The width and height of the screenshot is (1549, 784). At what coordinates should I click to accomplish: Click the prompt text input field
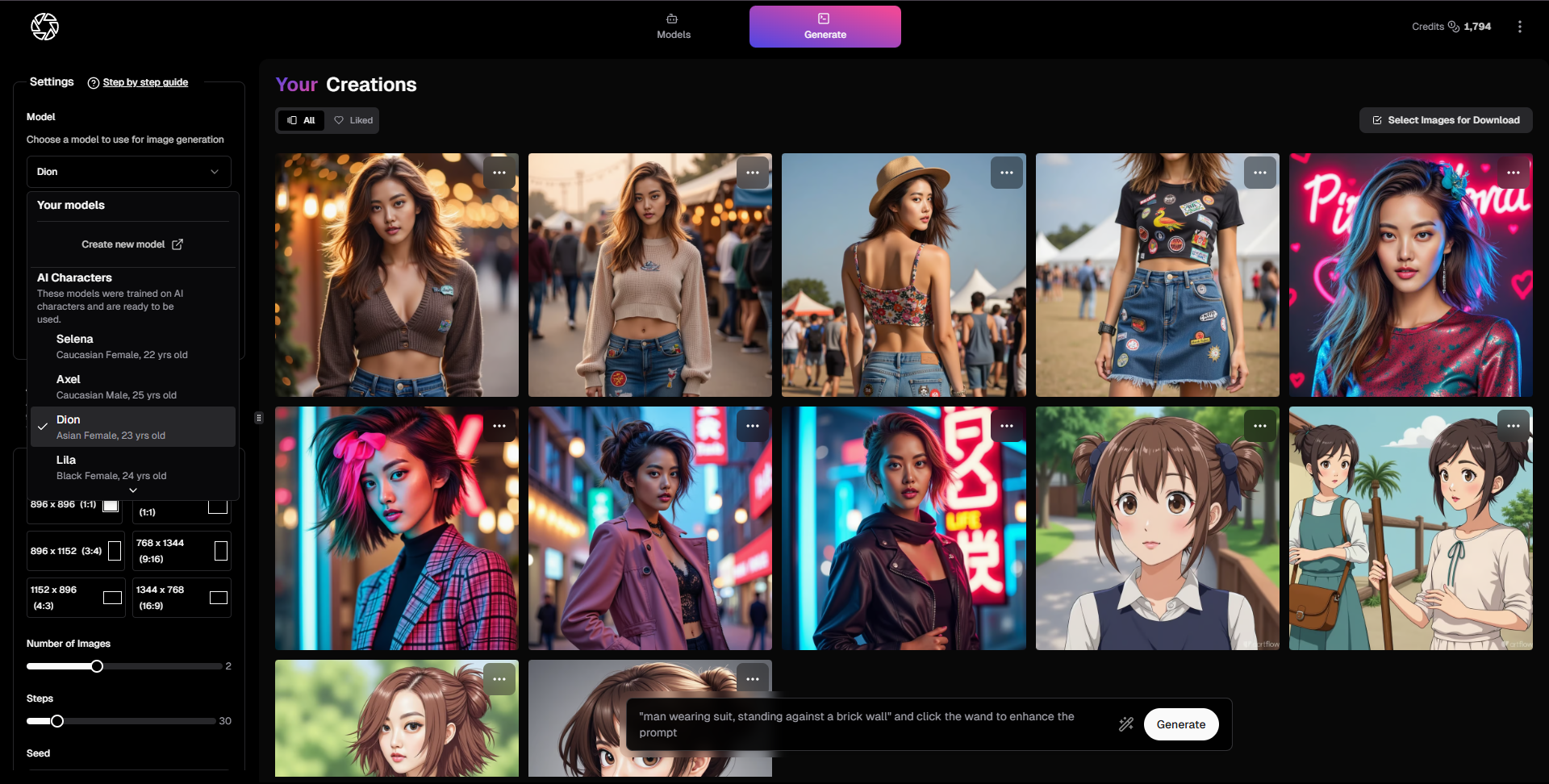855,724
